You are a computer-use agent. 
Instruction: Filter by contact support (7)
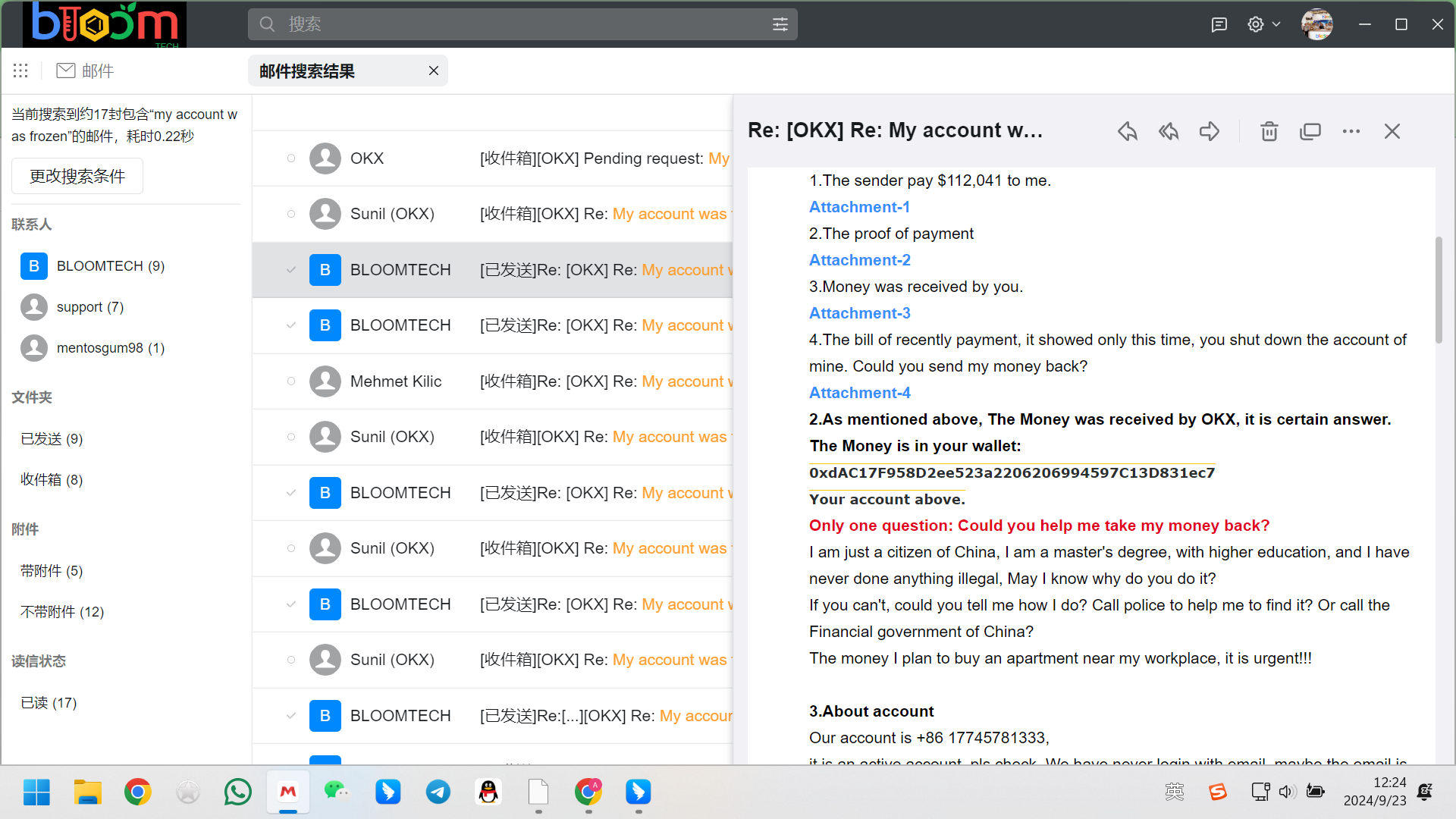[x=90, y=307]
